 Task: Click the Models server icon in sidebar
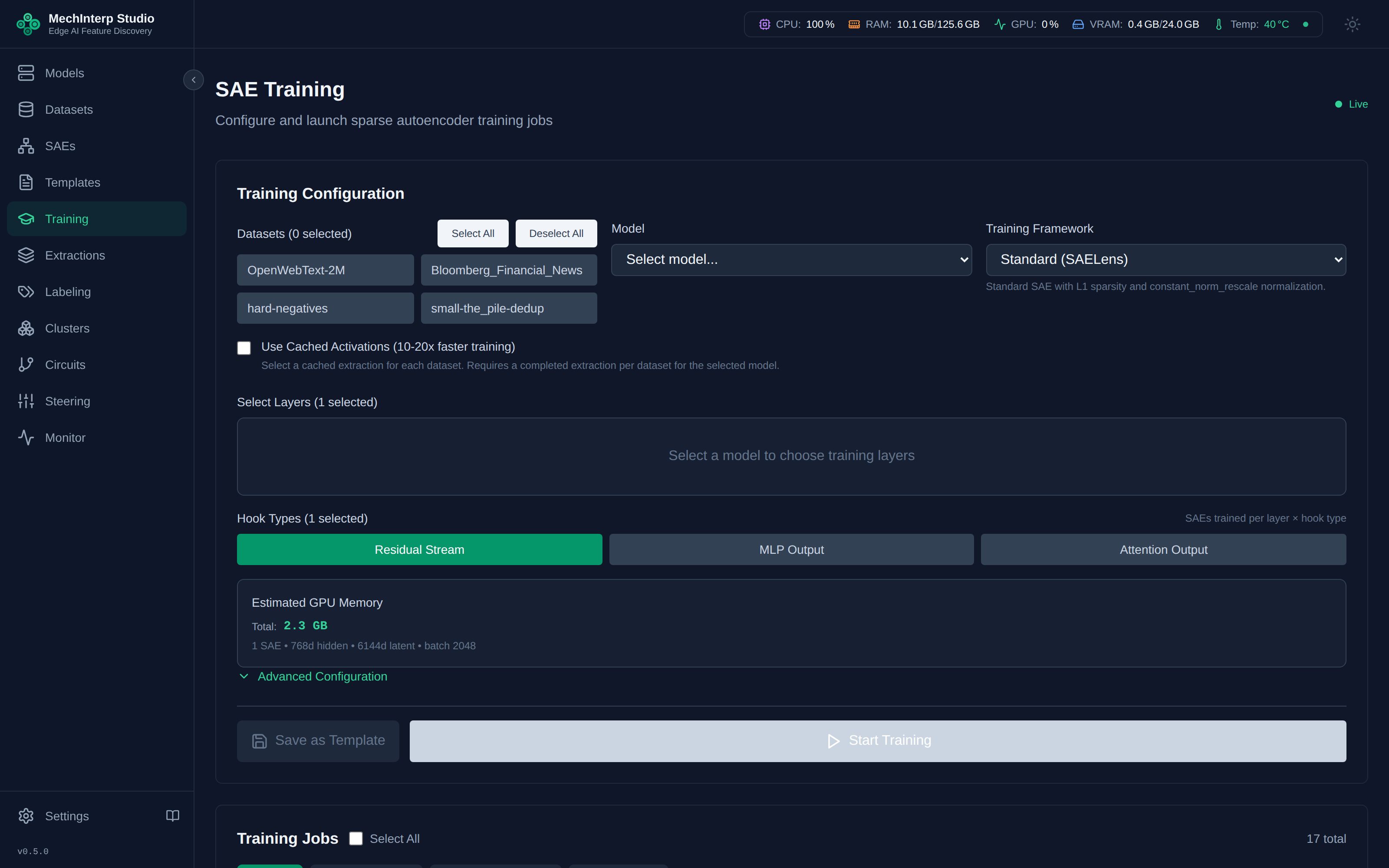[x=26, y=73]
